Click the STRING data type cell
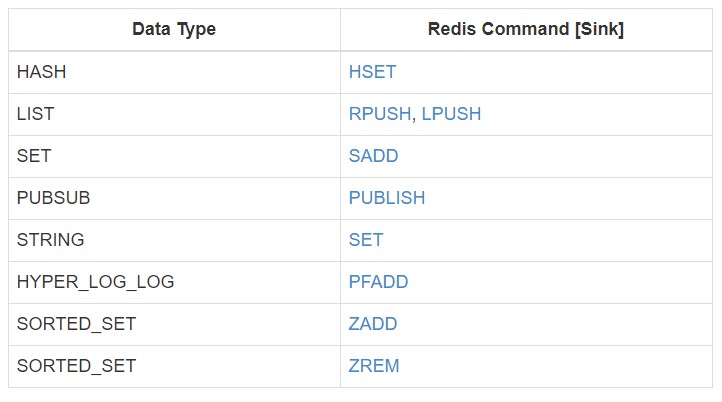The image size is (722, 402). pyautogui.click(x=51, y=240)
